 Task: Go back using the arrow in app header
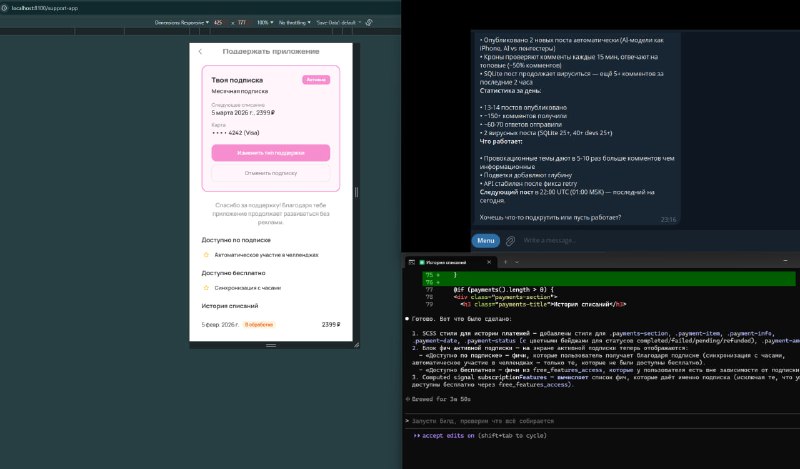(x=200, y=52)
